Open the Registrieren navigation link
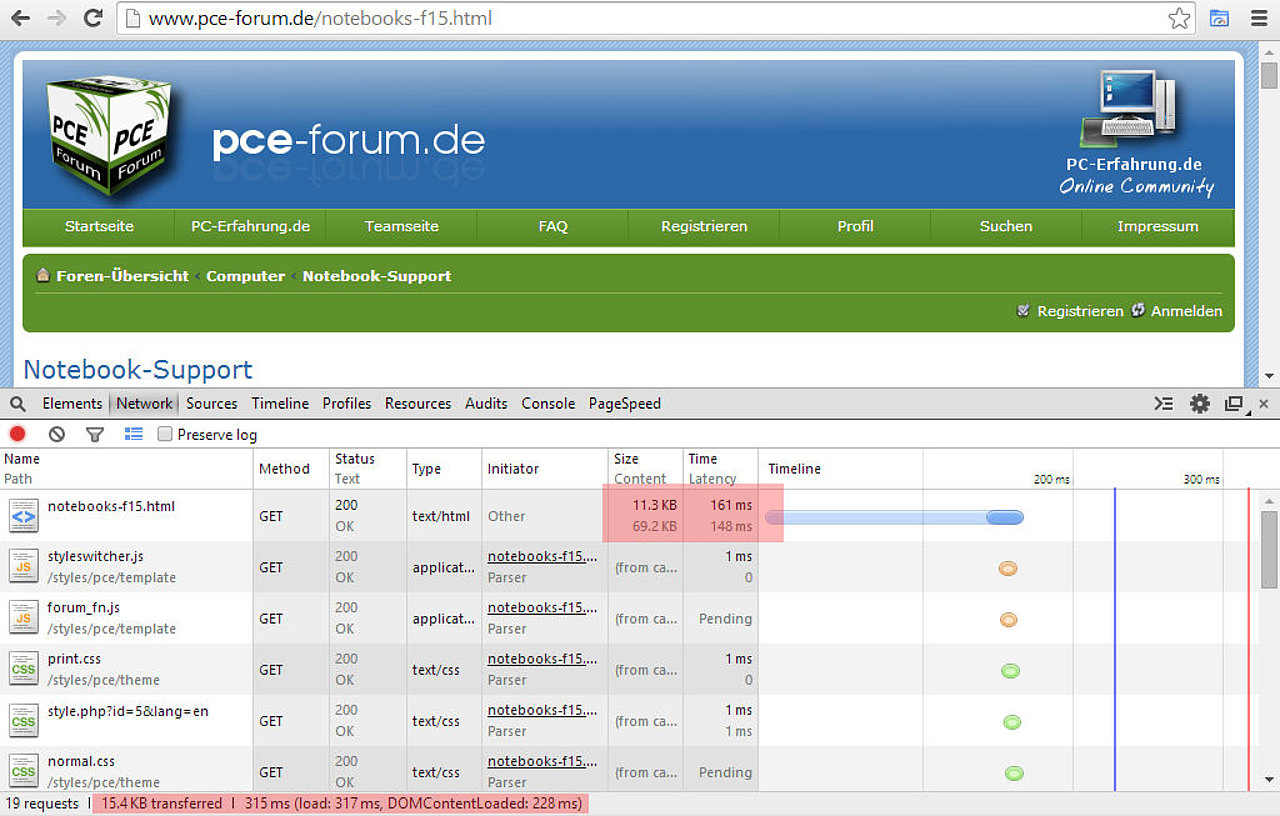Viewport: 1280px width, 816px height. [x=704, y=227]
